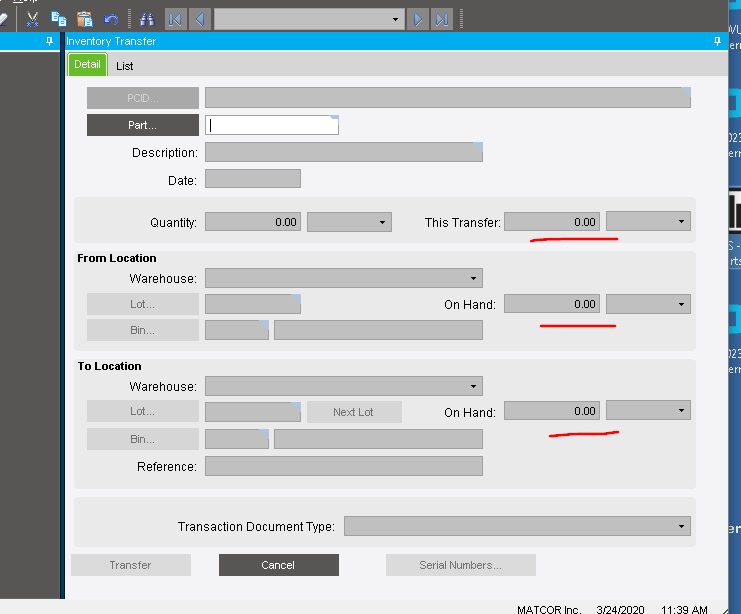The width and height of the screenshot is (741, 614).
Task: Click From Location Lot... button
Action: click(x=143, y=304)
